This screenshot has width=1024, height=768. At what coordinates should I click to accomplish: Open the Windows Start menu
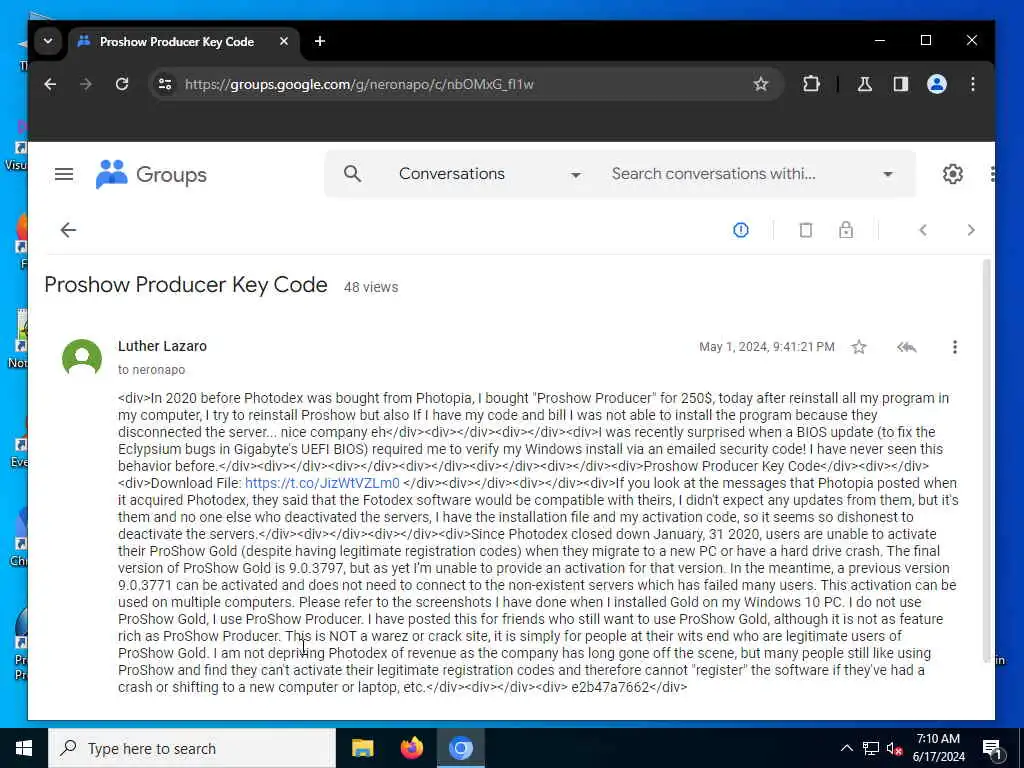24,748
